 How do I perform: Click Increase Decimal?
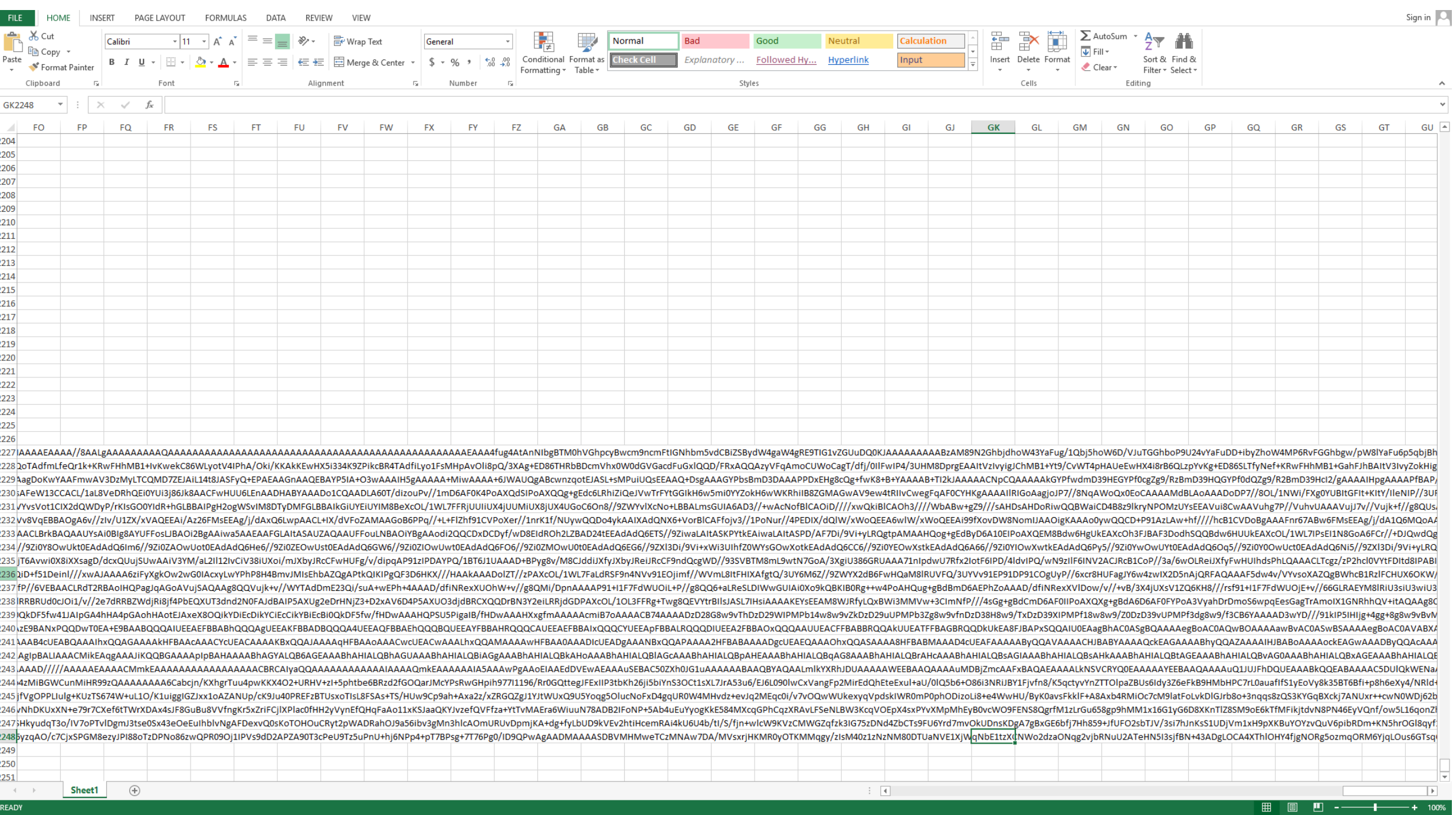[490, 62]
